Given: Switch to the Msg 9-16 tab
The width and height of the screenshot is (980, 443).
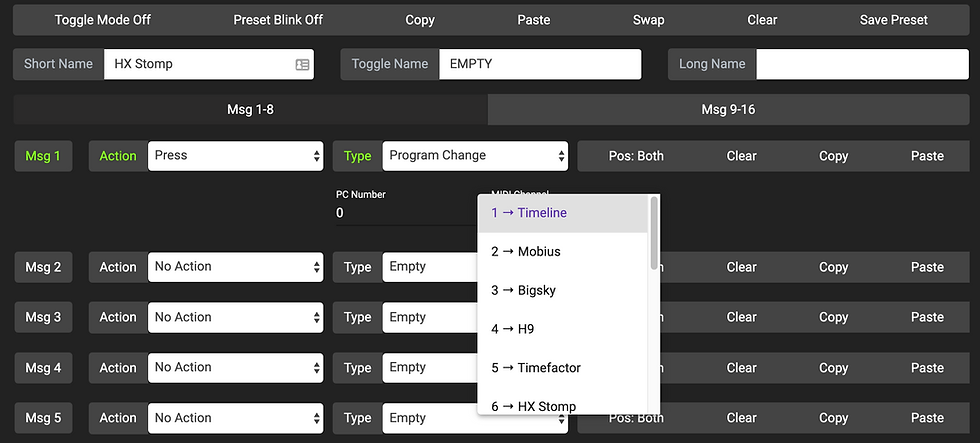Looking at the screenshot, I should pyautogui.click(x=728, y=109).
